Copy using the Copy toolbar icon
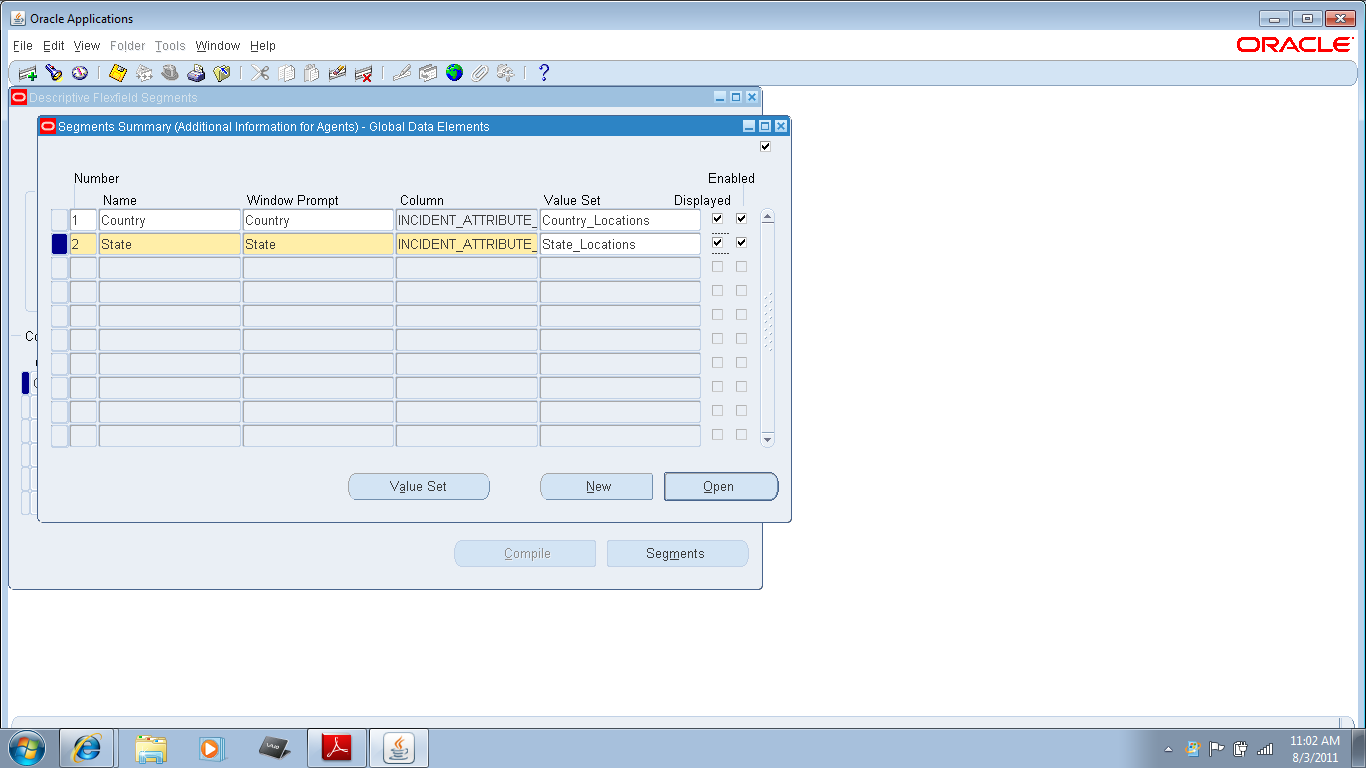The width and height of the screenshot is (1366, 768). [x=285, y=72]
